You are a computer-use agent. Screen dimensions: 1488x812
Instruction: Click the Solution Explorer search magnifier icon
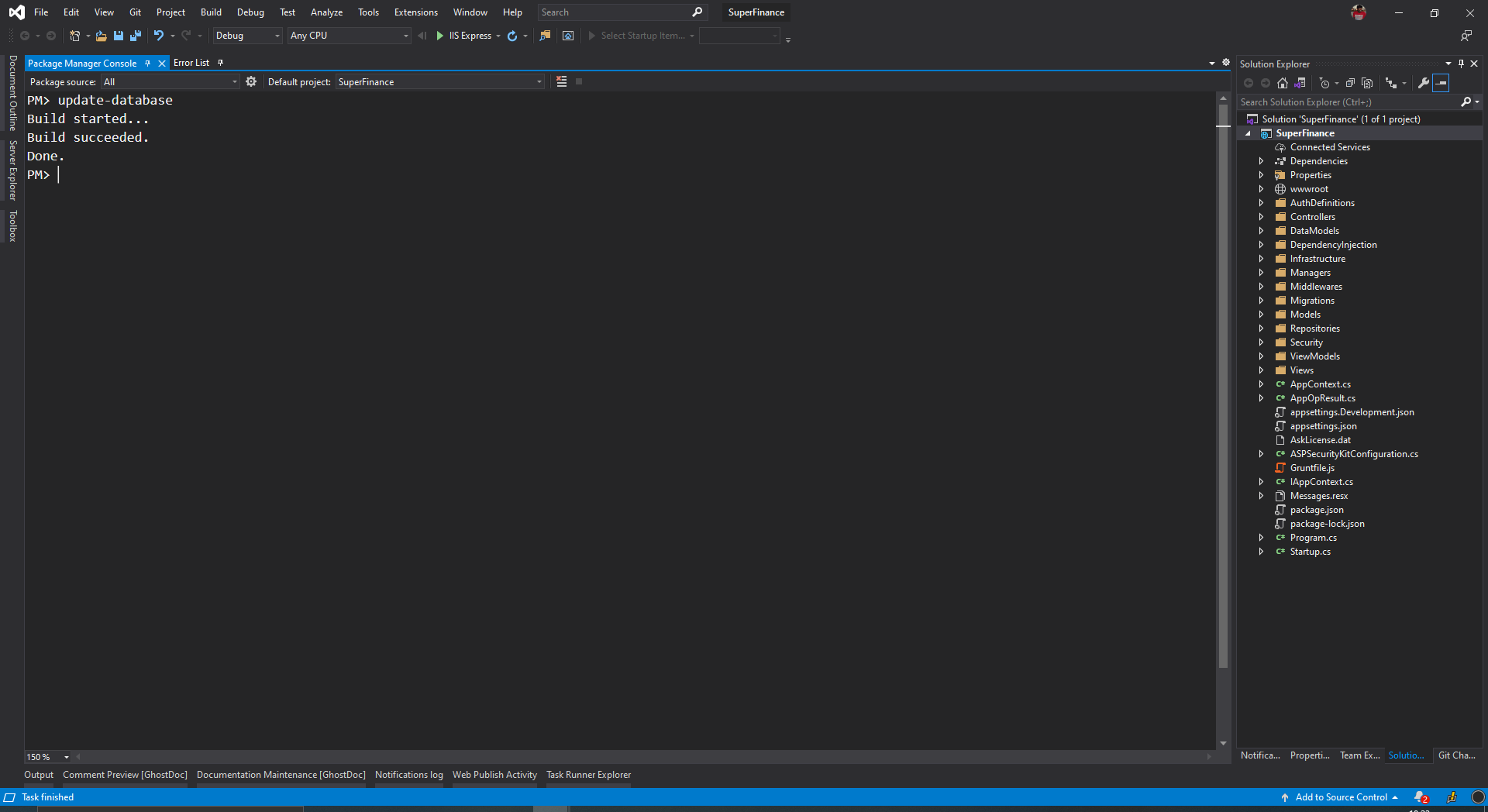[1466, 101]
